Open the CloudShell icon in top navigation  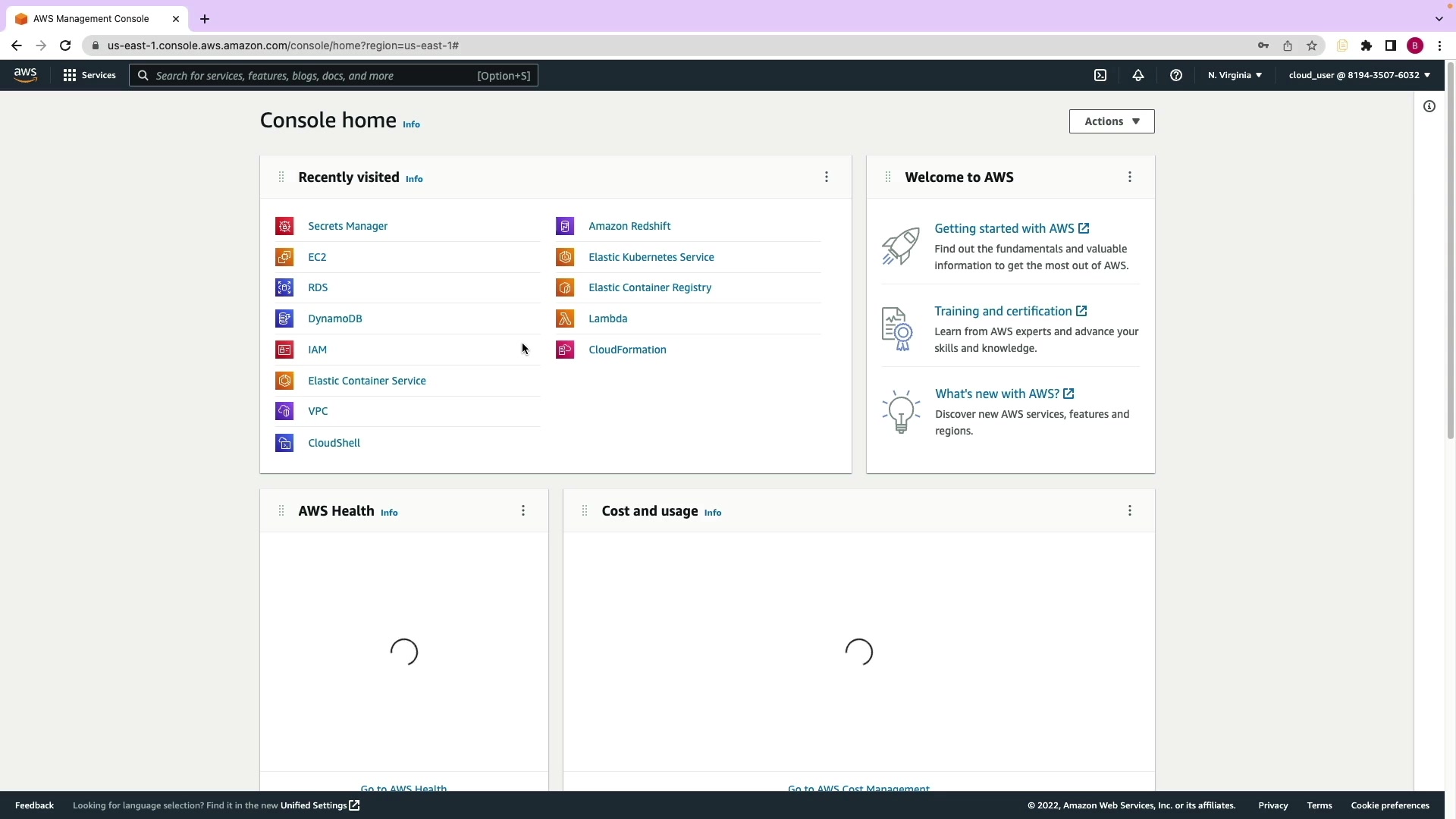click(x=1100, y=75)
